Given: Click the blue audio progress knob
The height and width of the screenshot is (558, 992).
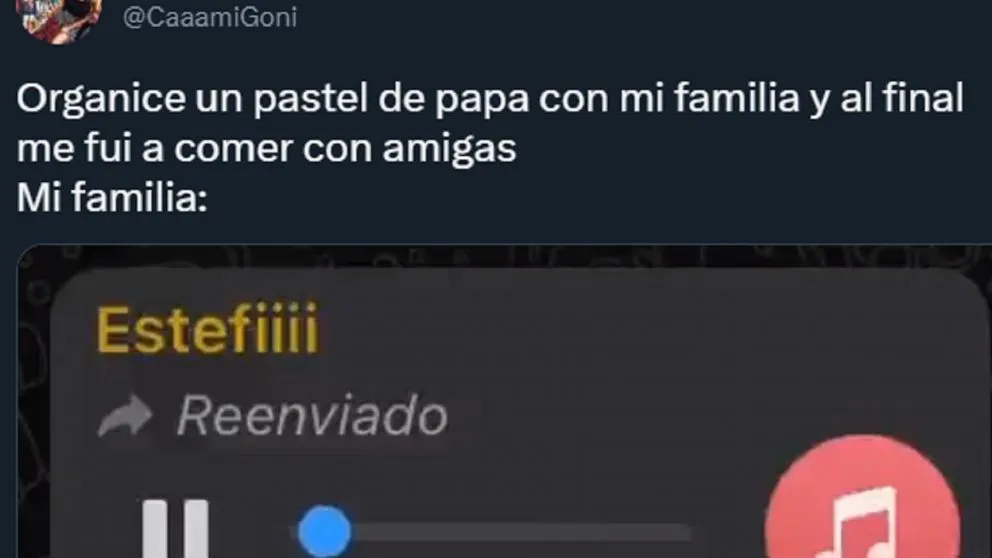Looking at the screenshot, I should coord(324,531).
